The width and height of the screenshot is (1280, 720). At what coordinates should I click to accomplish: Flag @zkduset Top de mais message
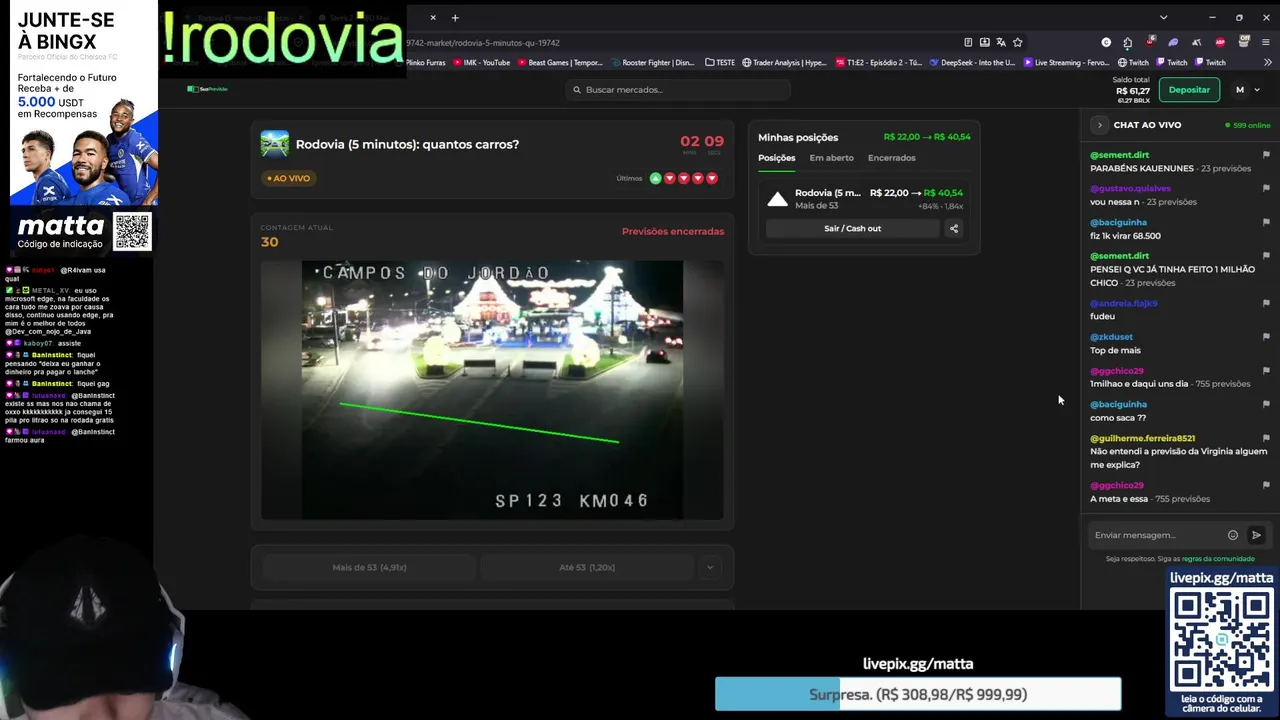(x=1266, y=337)
